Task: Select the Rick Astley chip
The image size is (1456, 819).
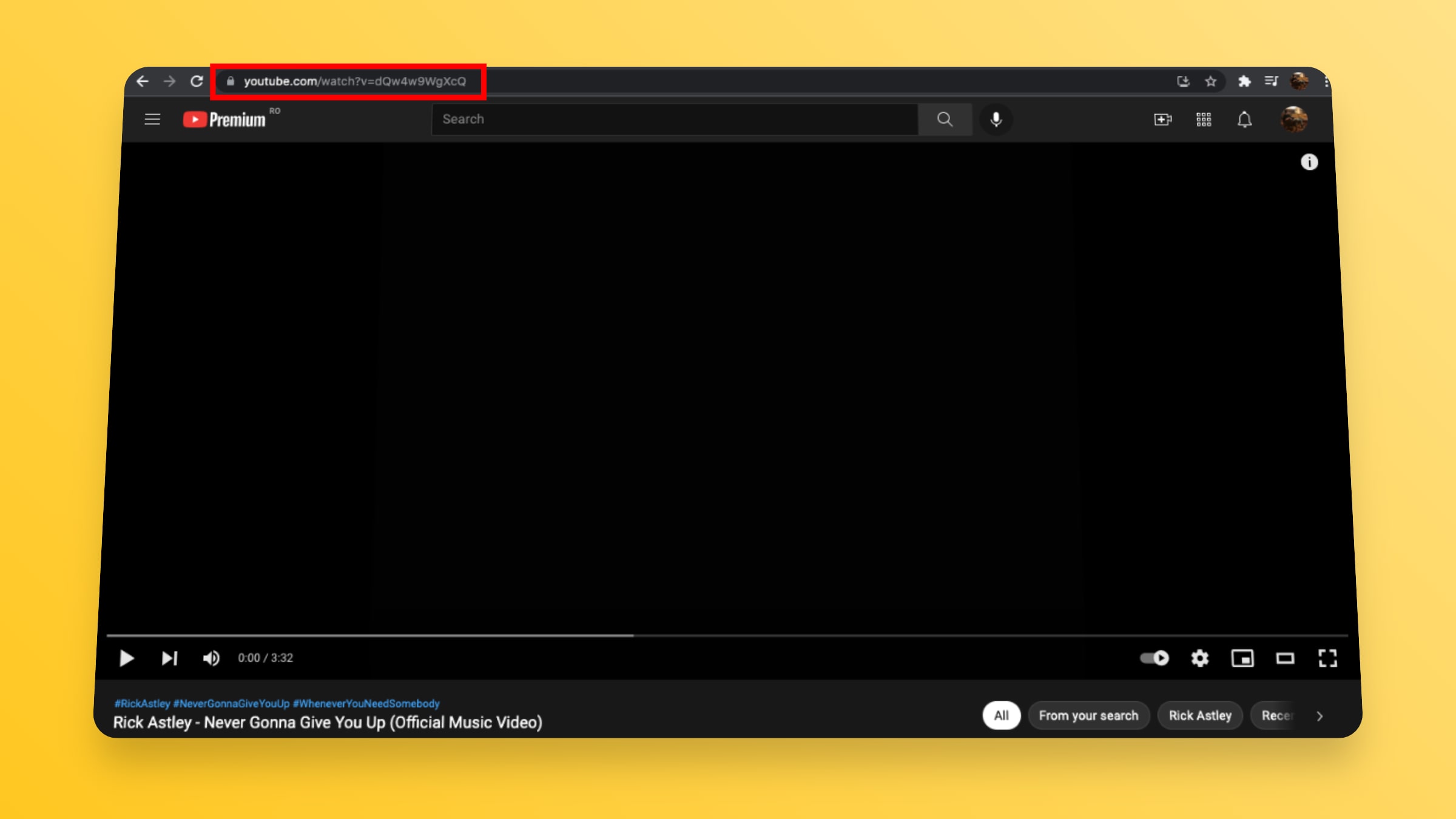Action: point(1200,716)
